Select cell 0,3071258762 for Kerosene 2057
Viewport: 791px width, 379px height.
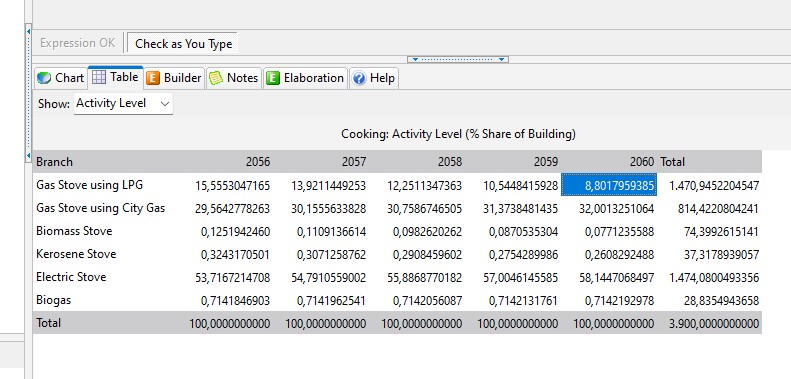331,254
